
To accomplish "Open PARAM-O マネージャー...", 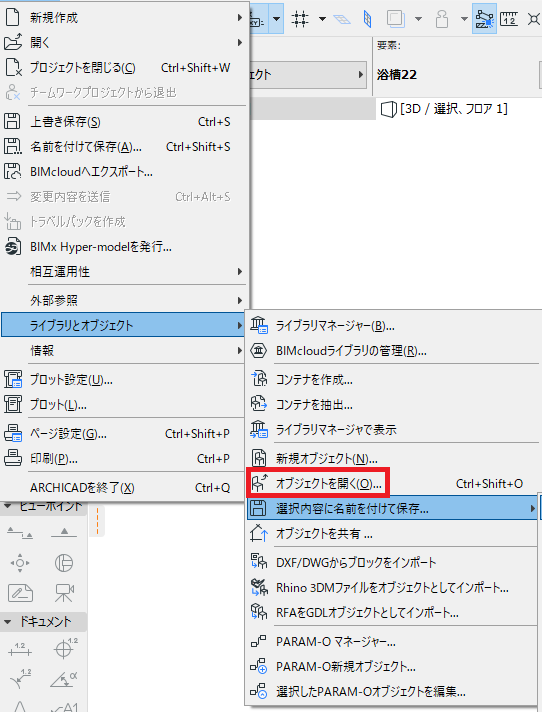I will click(393, 642).
